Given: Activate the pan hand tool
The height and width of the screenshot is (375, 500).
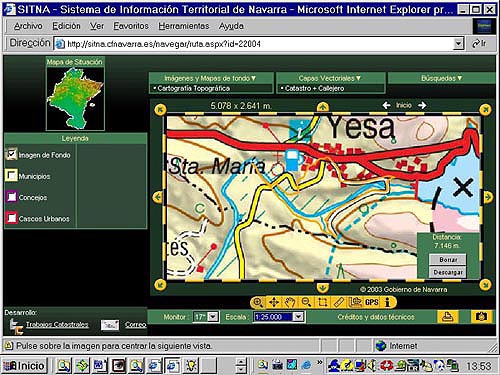Looking at the screenshot, I should pos(290,302).
